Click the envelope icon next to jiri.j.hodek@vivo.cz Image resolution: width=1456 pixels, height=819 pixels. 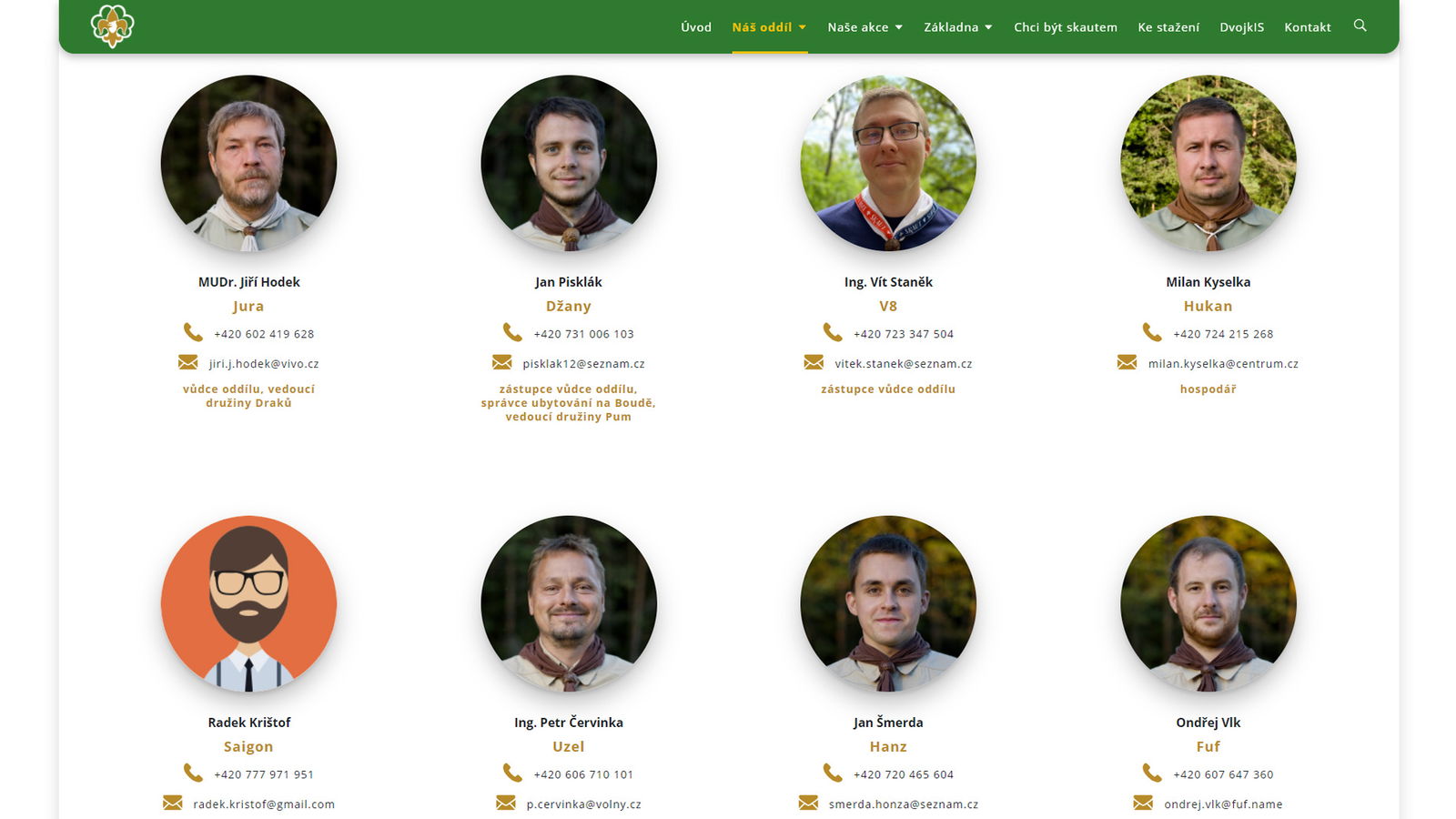(188, 362)
